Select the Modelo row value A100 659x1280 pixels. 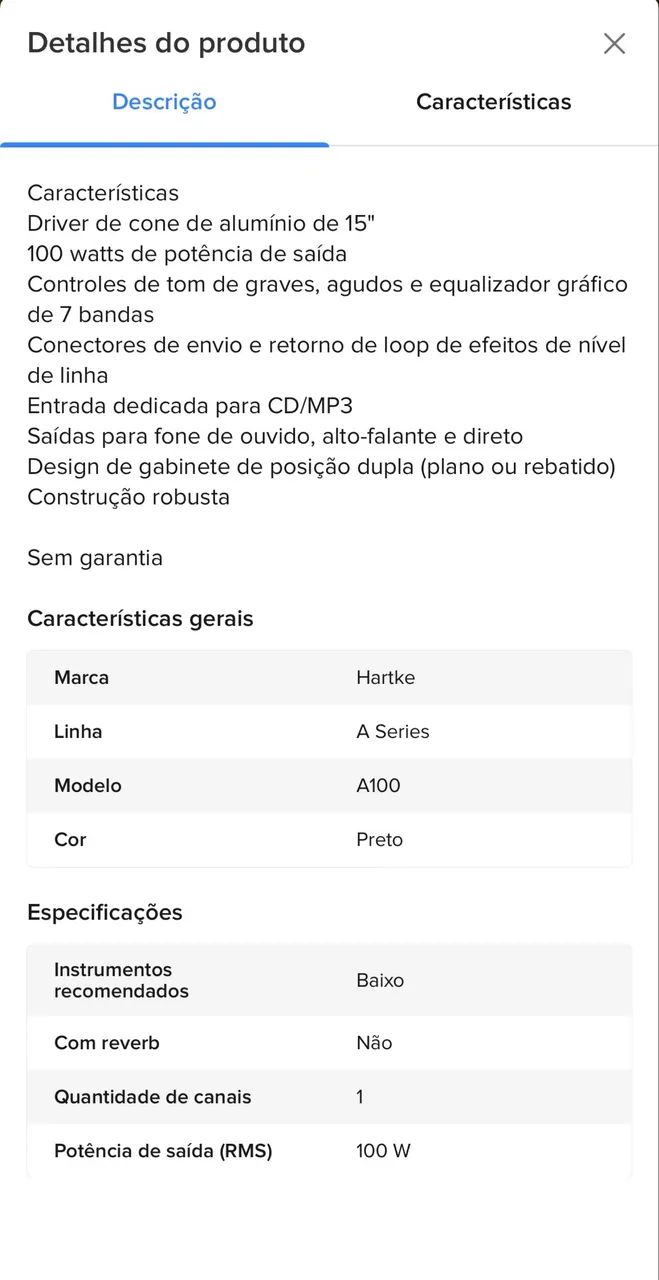378,785
